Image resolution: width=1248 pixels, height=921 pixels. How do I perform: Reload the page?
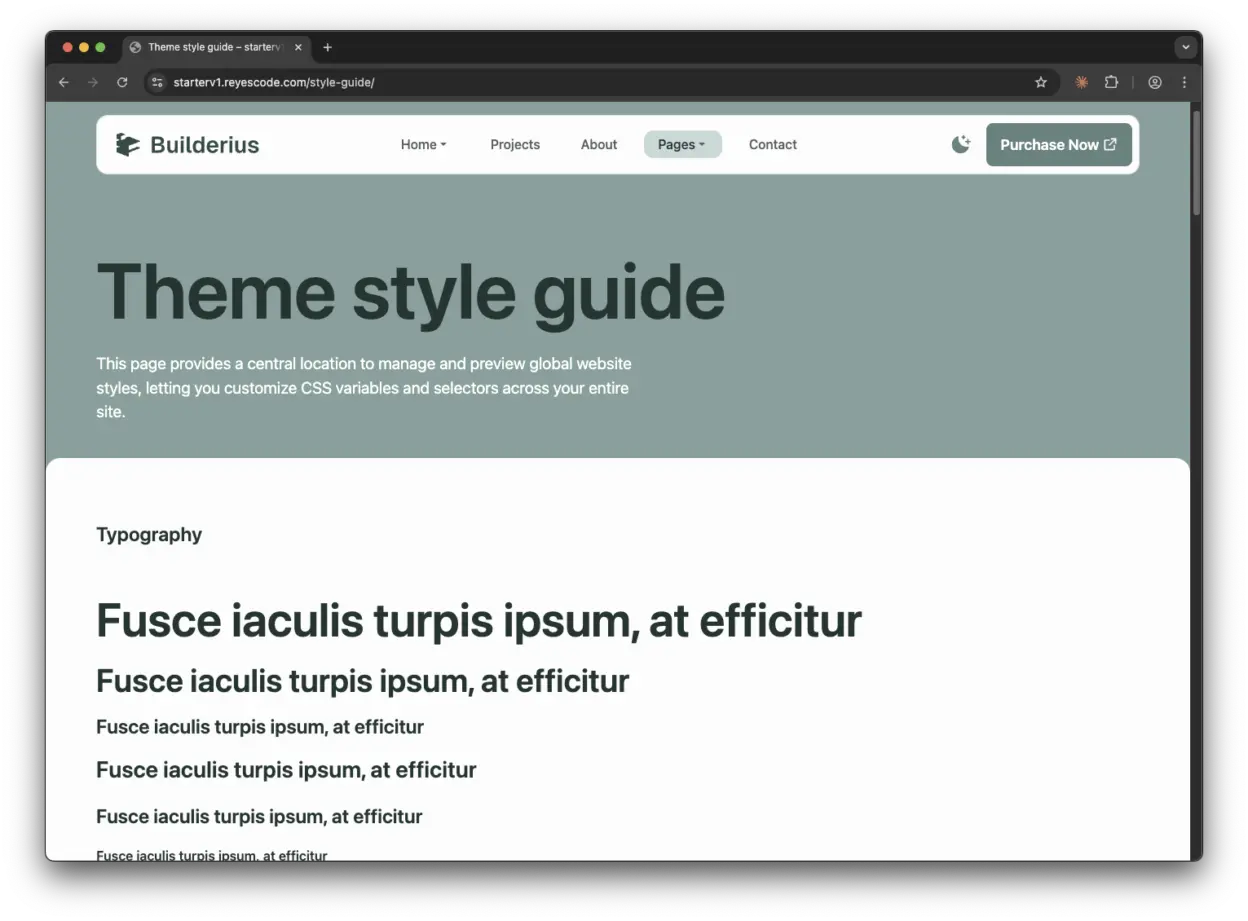[x=122, y=83]
